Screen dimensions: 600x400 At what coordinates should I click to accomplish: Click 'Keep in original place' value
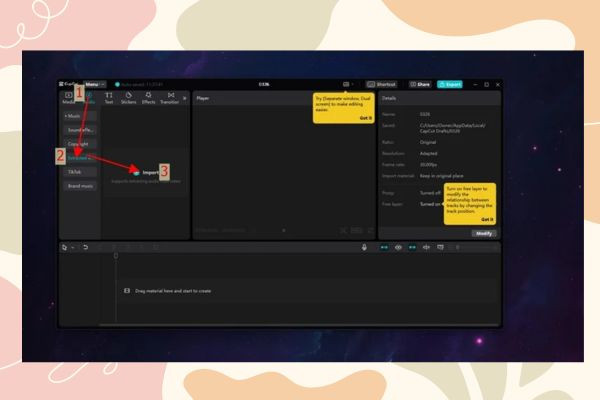coord(442,176)
